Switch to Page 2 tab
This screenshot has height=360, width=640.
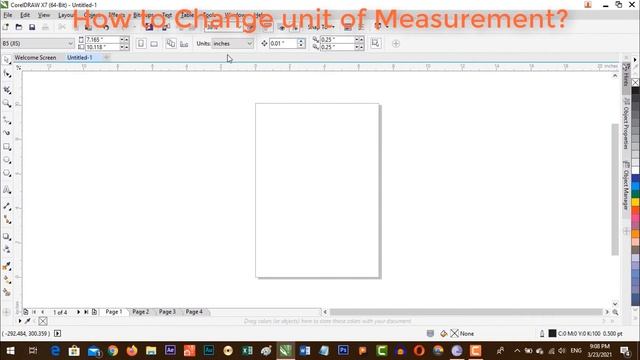140,312
